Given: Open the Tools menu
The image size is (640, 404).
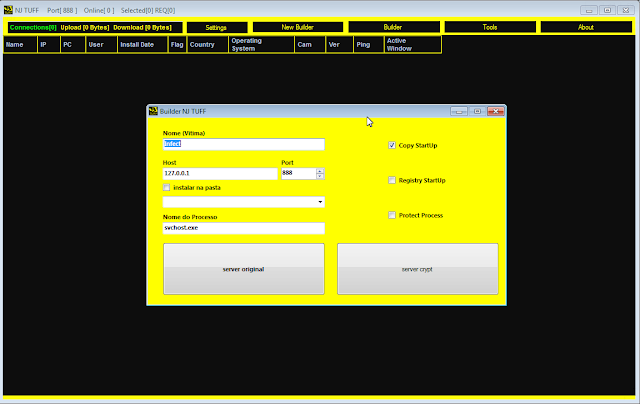Looking at the screenshot, I should [x=490, y=27].
